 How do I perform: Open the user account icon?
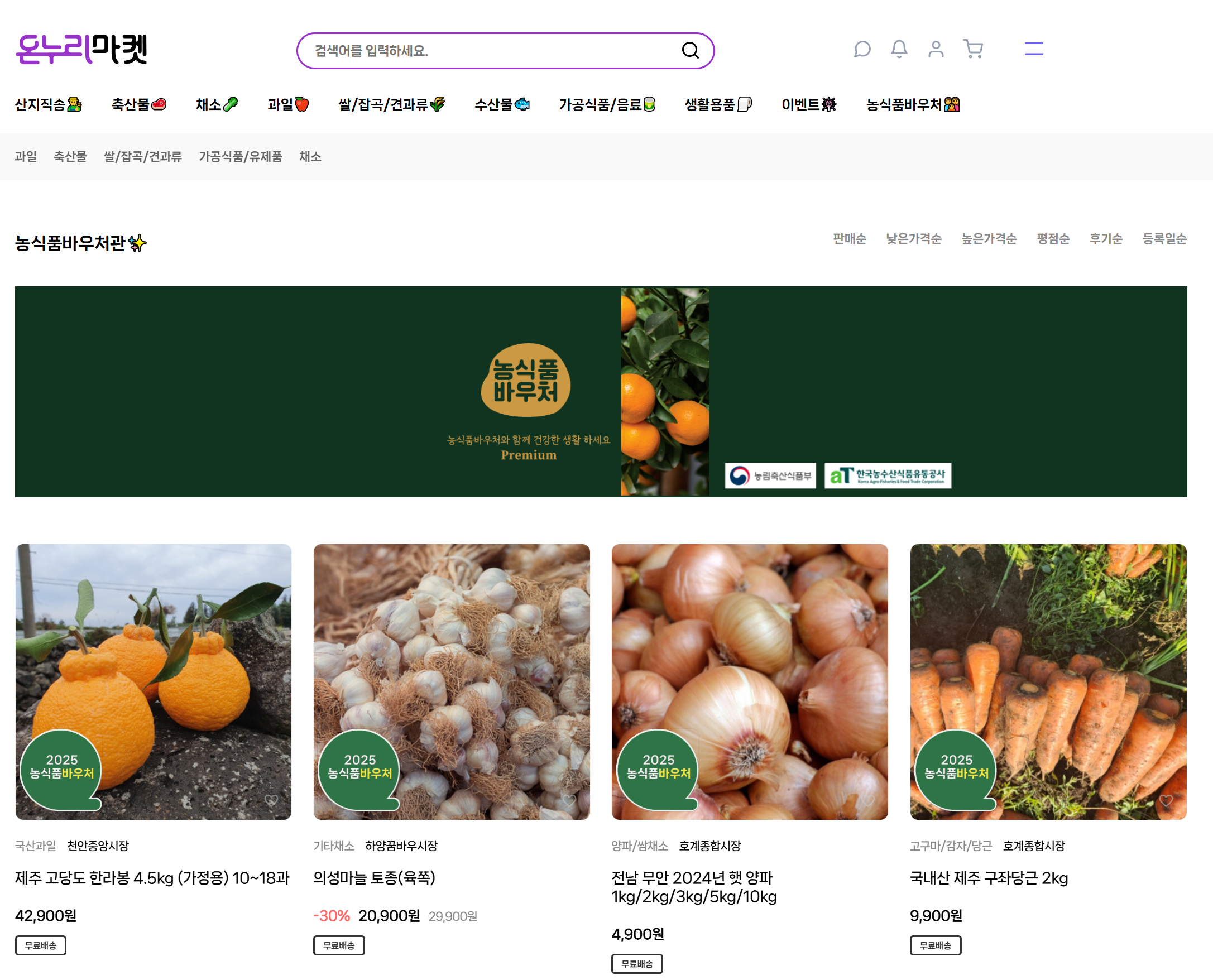tap(936, 49)
